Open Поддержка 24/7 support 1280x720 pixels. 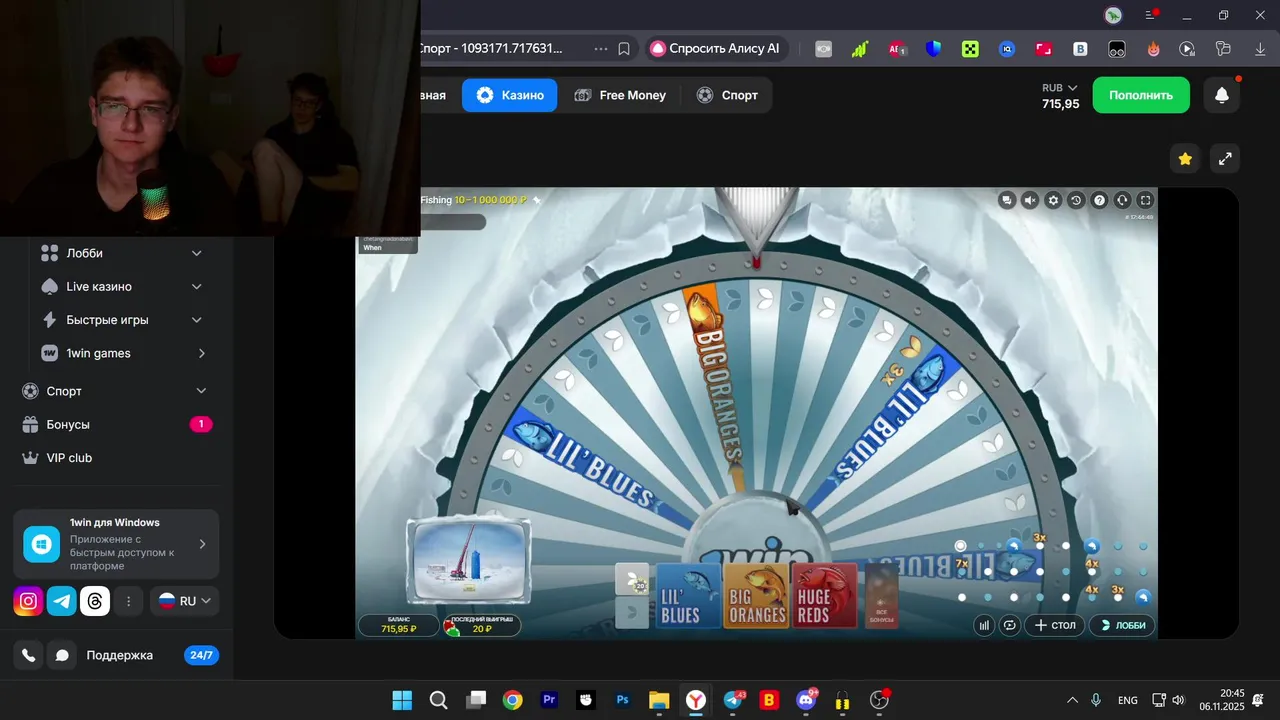150,655
